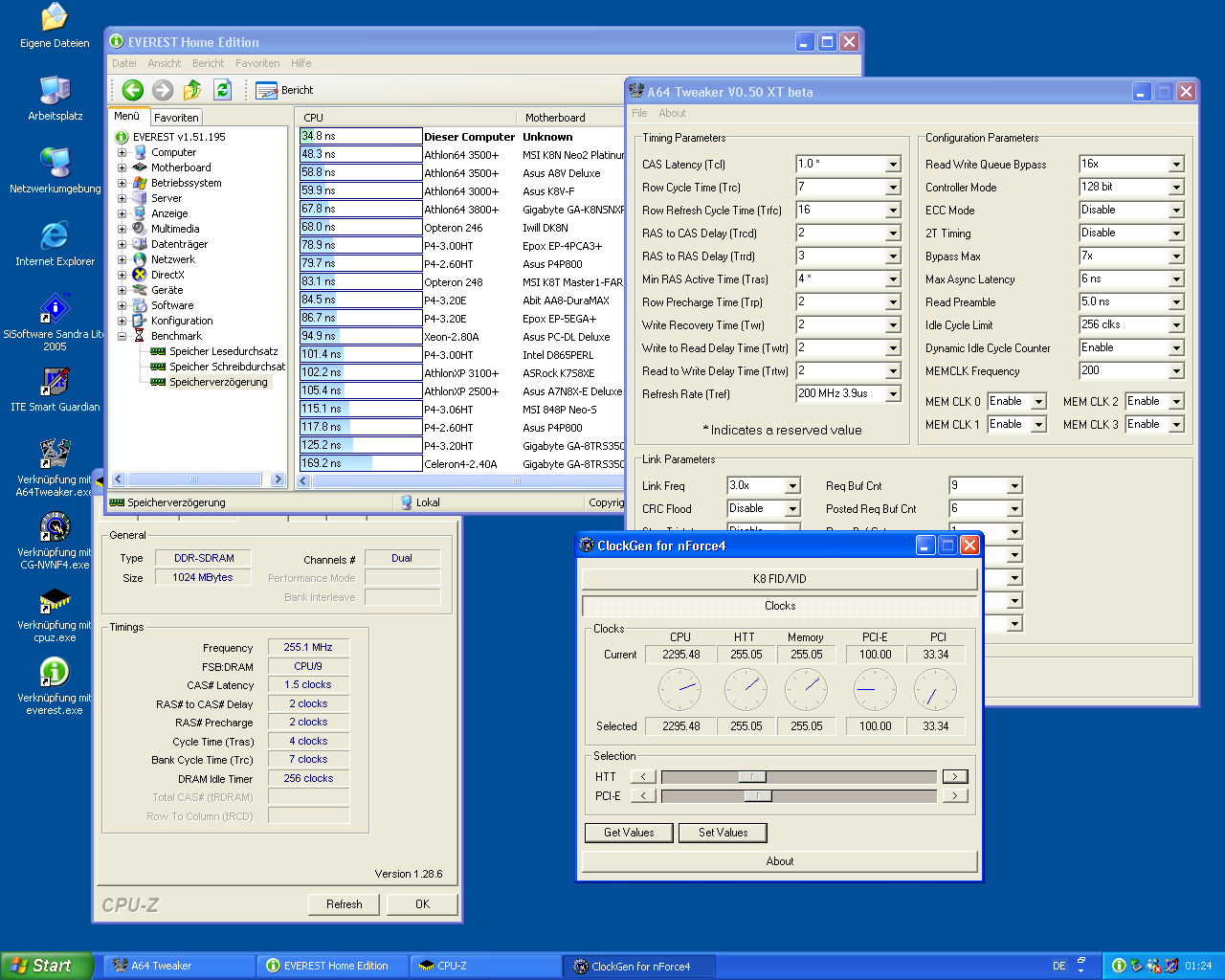Open the Ansicht menu in EVEREST
This screenshot has height=980, width=1225.
click(x=164, y=63)
